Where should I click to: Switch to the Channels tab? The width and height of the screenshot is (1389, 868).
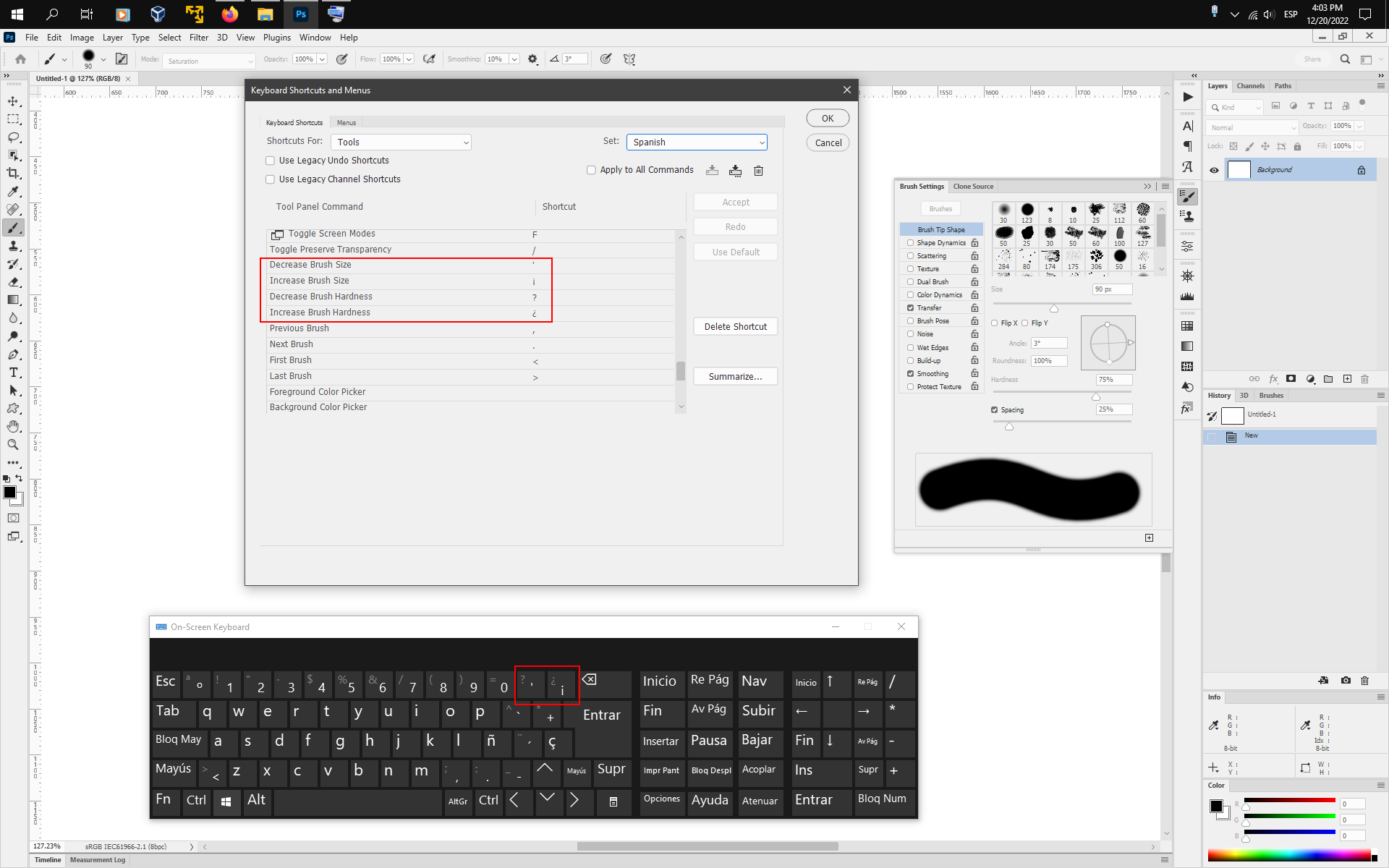coord(1250,85)
